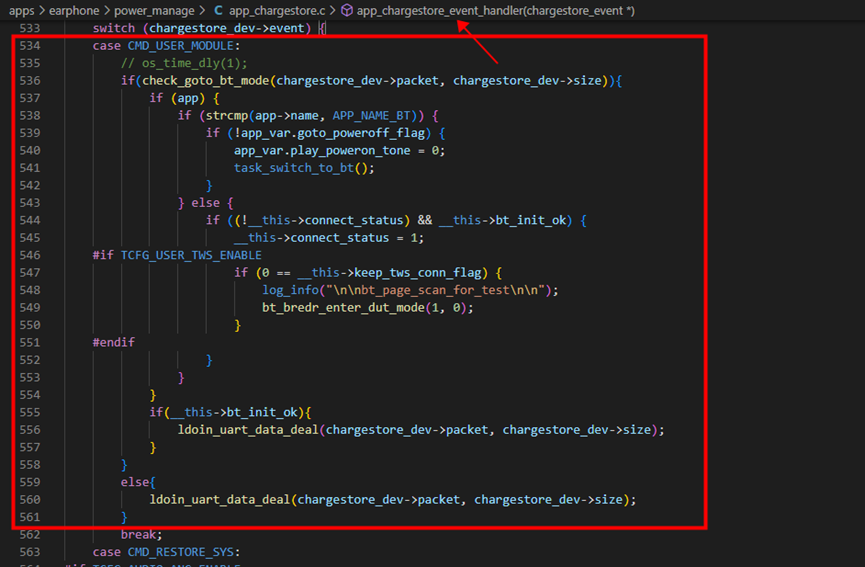Open the 'earphone' breadcrumb segment
Screen dimensions: 865x567
point(74,10)
